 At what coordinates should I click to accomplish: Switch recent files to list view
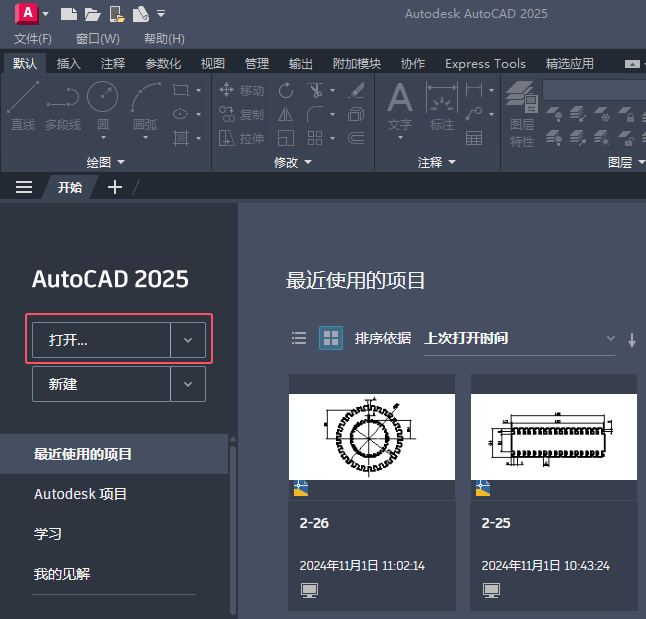(299, 338)
